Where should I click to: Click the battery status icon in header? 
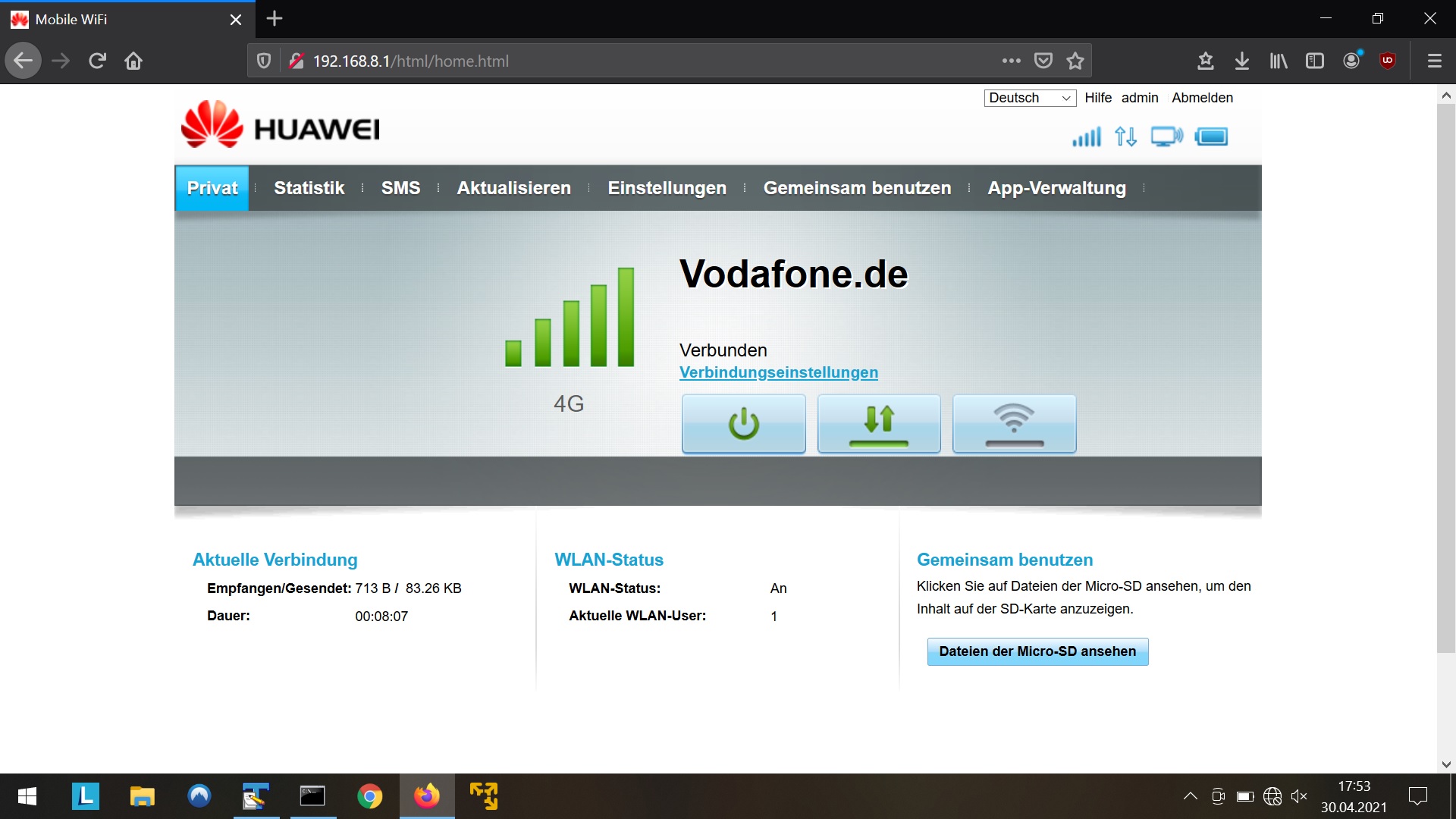pos(1211,137)
